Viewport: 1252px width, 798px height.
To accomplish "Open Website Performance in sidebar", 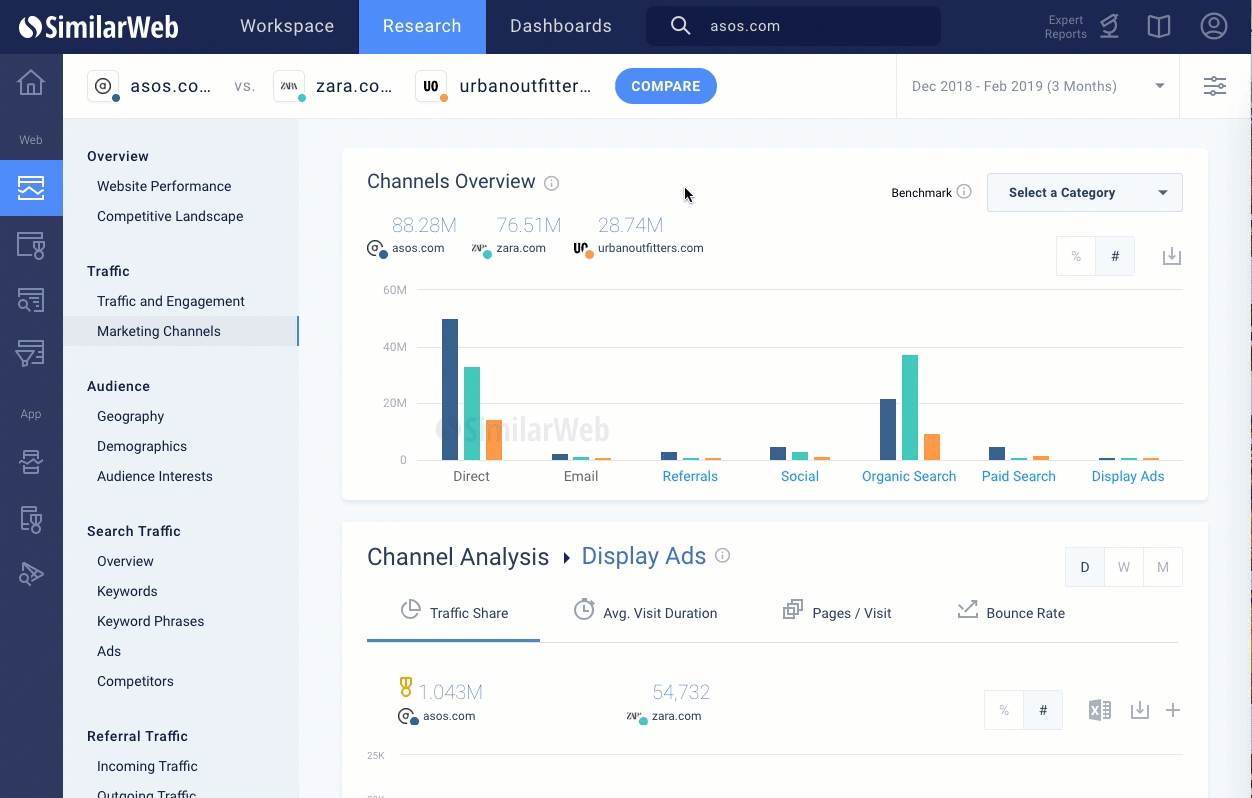I will click(164, 186).
